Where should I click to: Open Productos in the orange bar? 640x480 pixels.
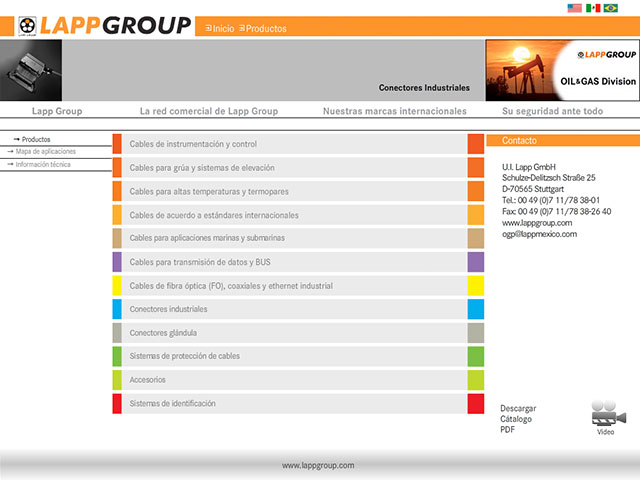click(x=262, y=28)
